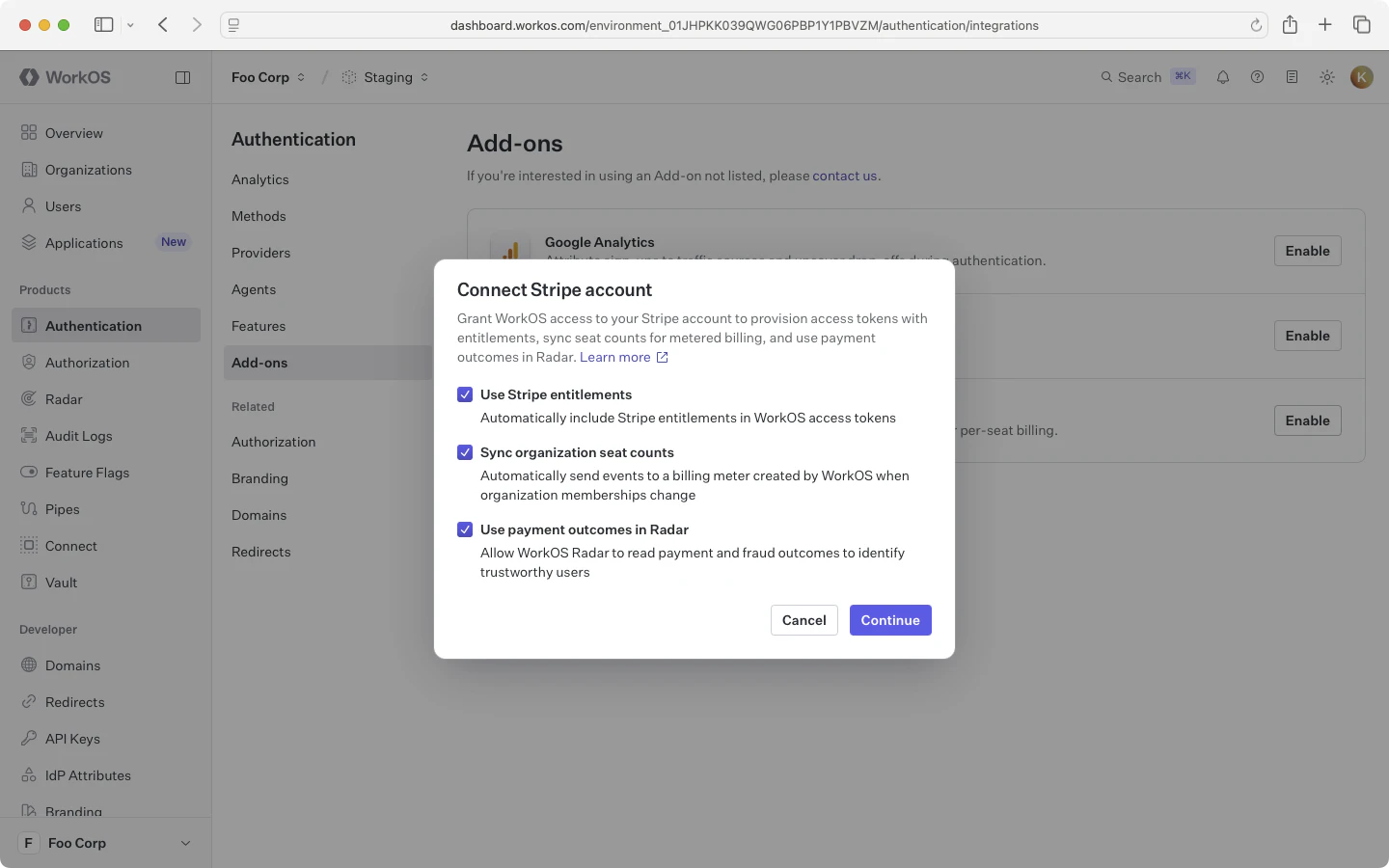Click Cancel in Stripe dialog

(x=804, y=620)
